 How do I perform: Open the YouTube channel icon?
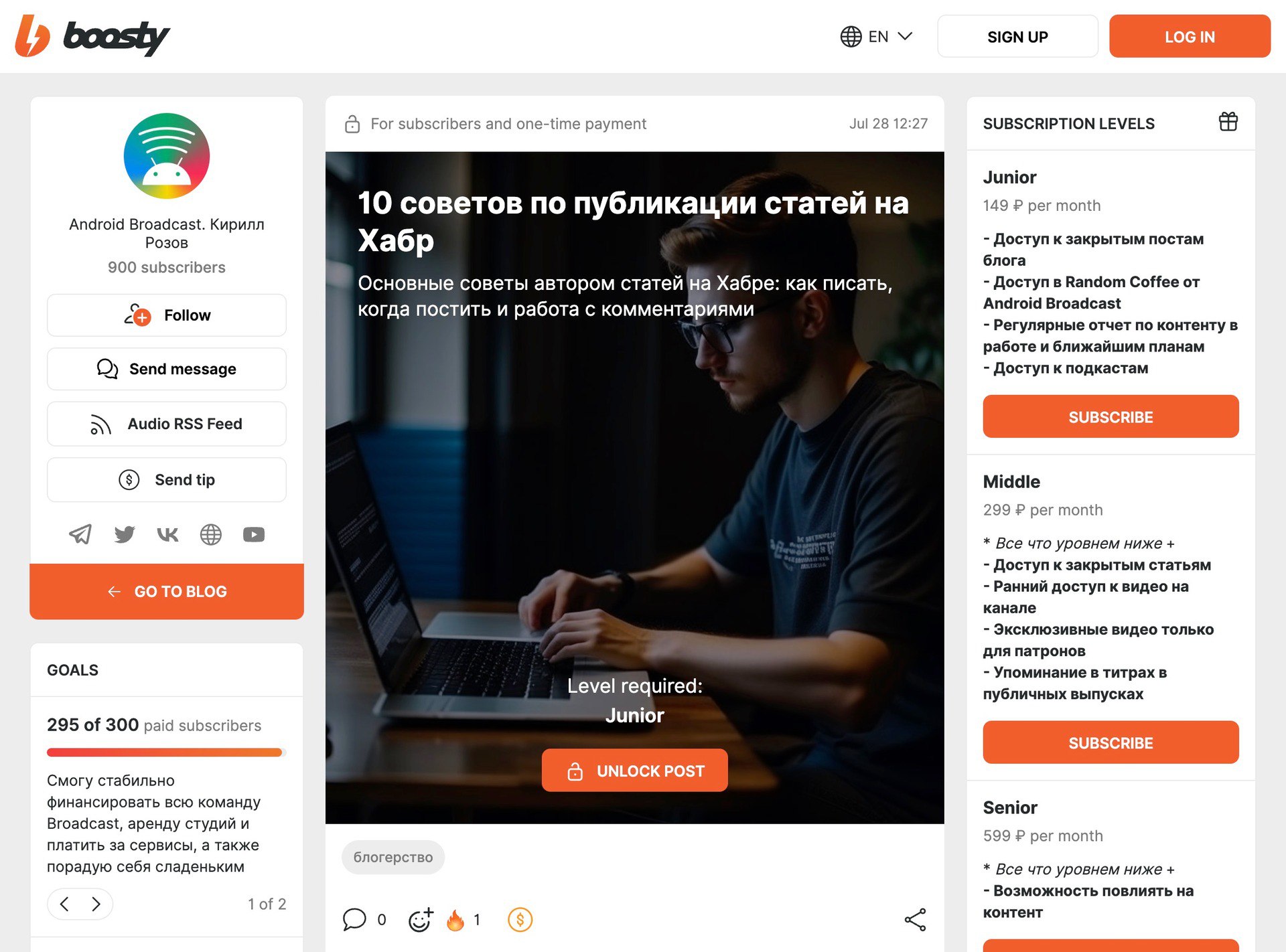click(x=254, y=534)
